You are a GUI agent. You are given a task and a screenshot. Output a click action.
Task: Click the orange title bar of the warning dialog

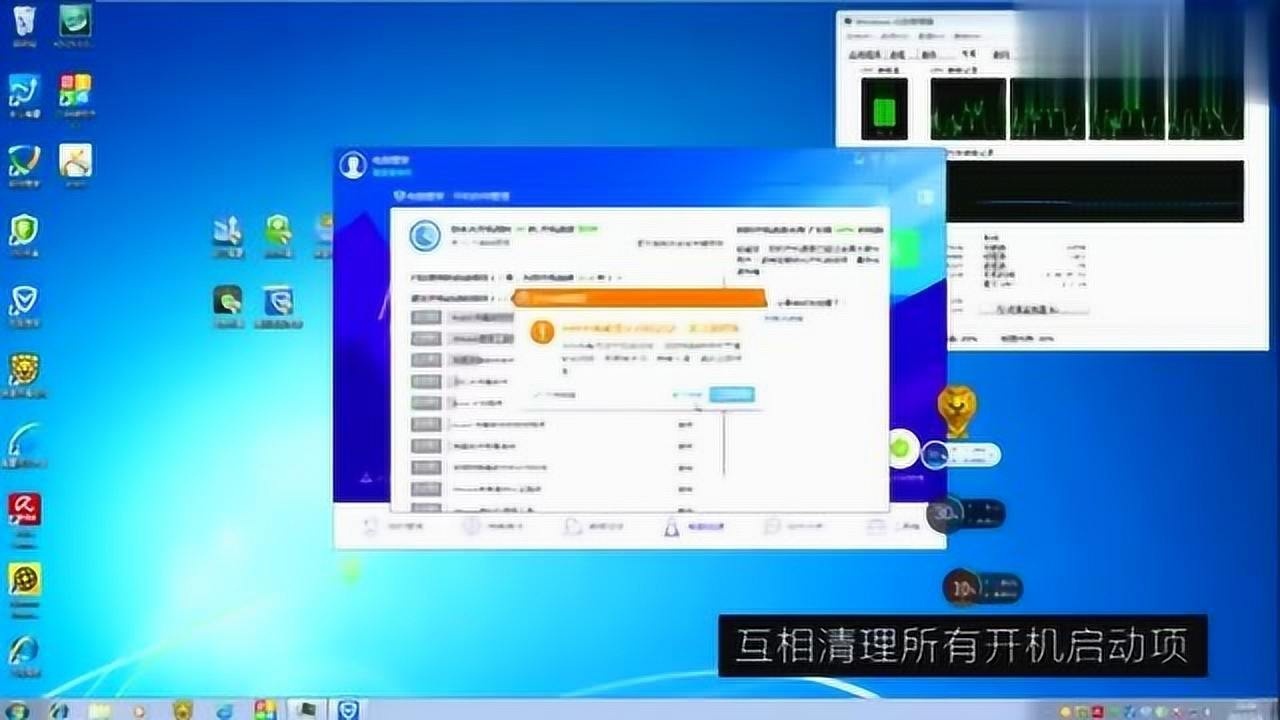[638, 298]
